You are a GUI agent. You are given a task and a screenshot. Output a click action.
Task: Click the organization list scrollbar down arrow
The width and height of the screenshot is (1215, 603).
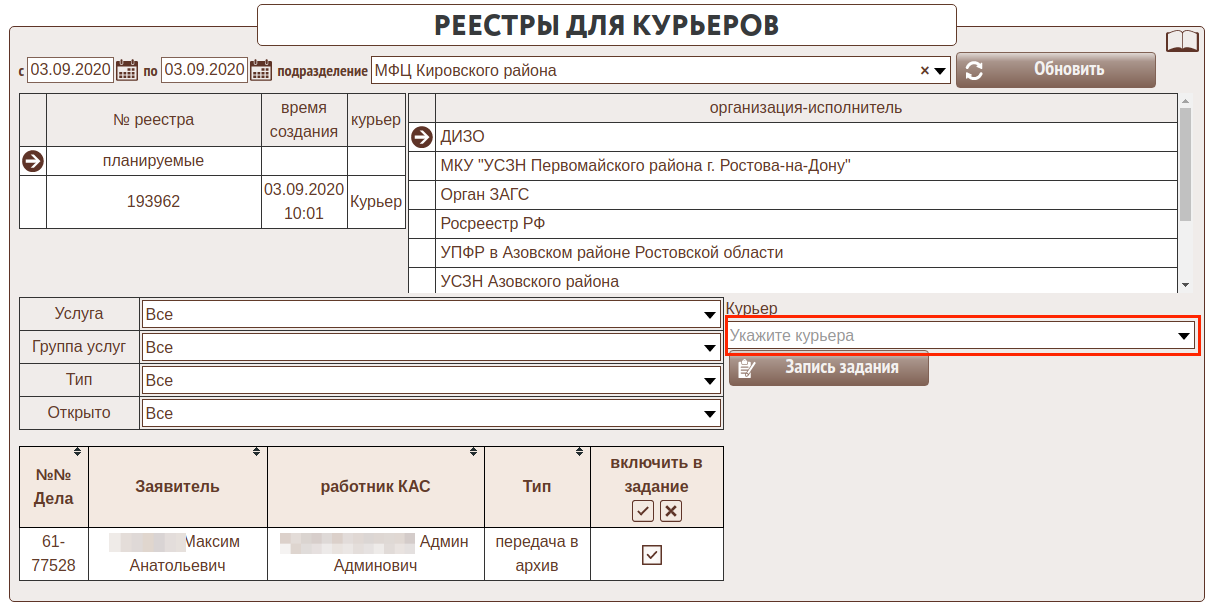pyautogui.click(x=1186, y=286)
